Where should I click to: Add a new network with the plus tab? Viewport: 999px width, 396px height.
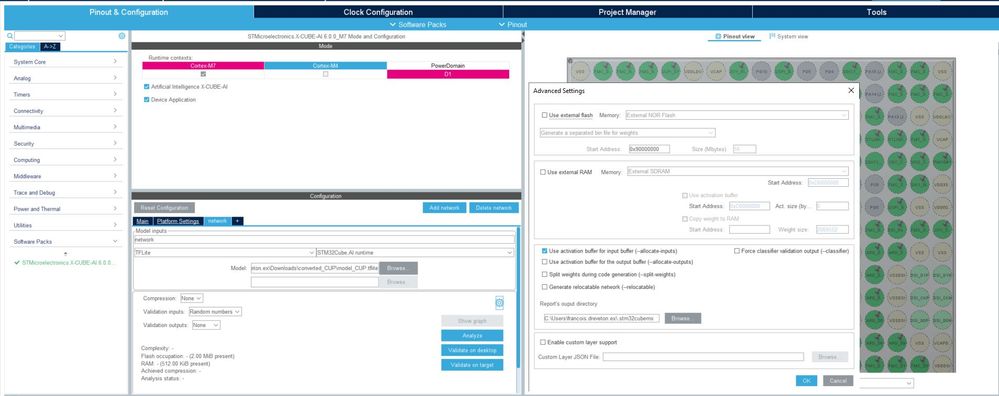237,221
